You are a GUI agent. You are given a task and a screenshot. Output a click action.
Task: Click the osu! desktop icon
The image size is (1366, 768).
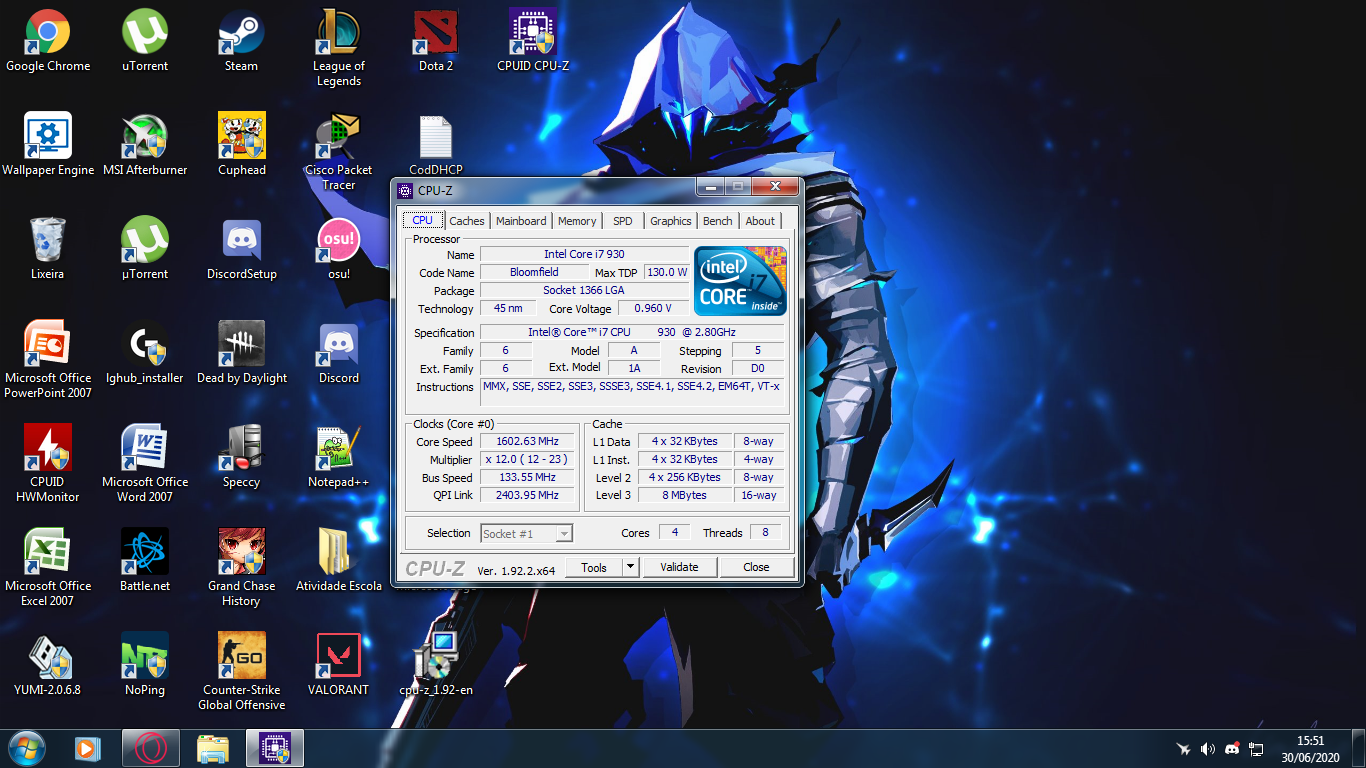(339, 250)
